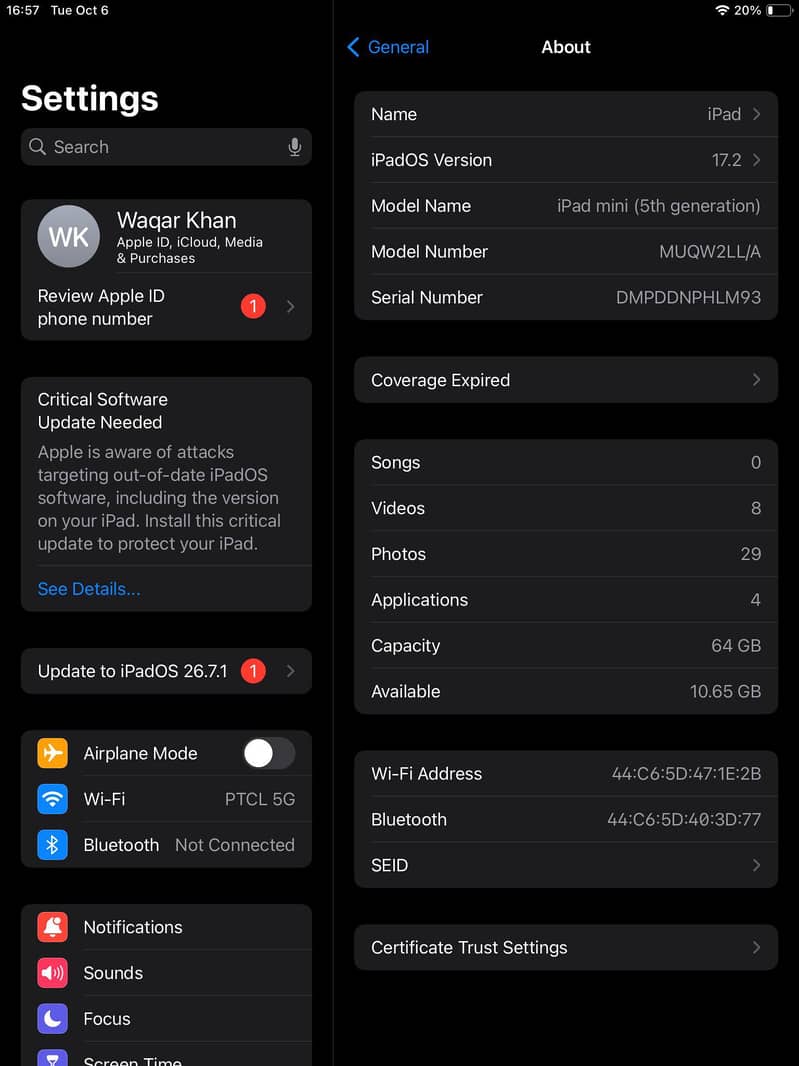Open Update to iPadOS 26.7.1 chevron
Viewport: 799px width, 1066px height.
(290, 671)
